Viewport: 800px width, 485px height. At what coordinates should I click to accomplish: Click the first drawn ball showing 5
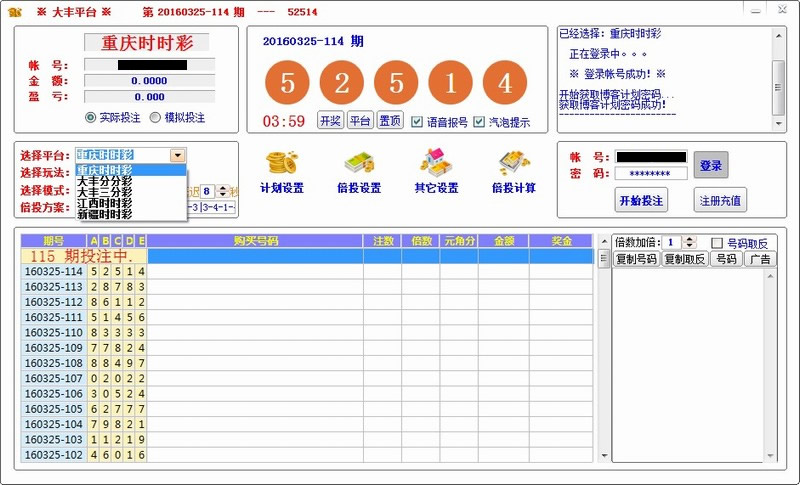[287, 83]
